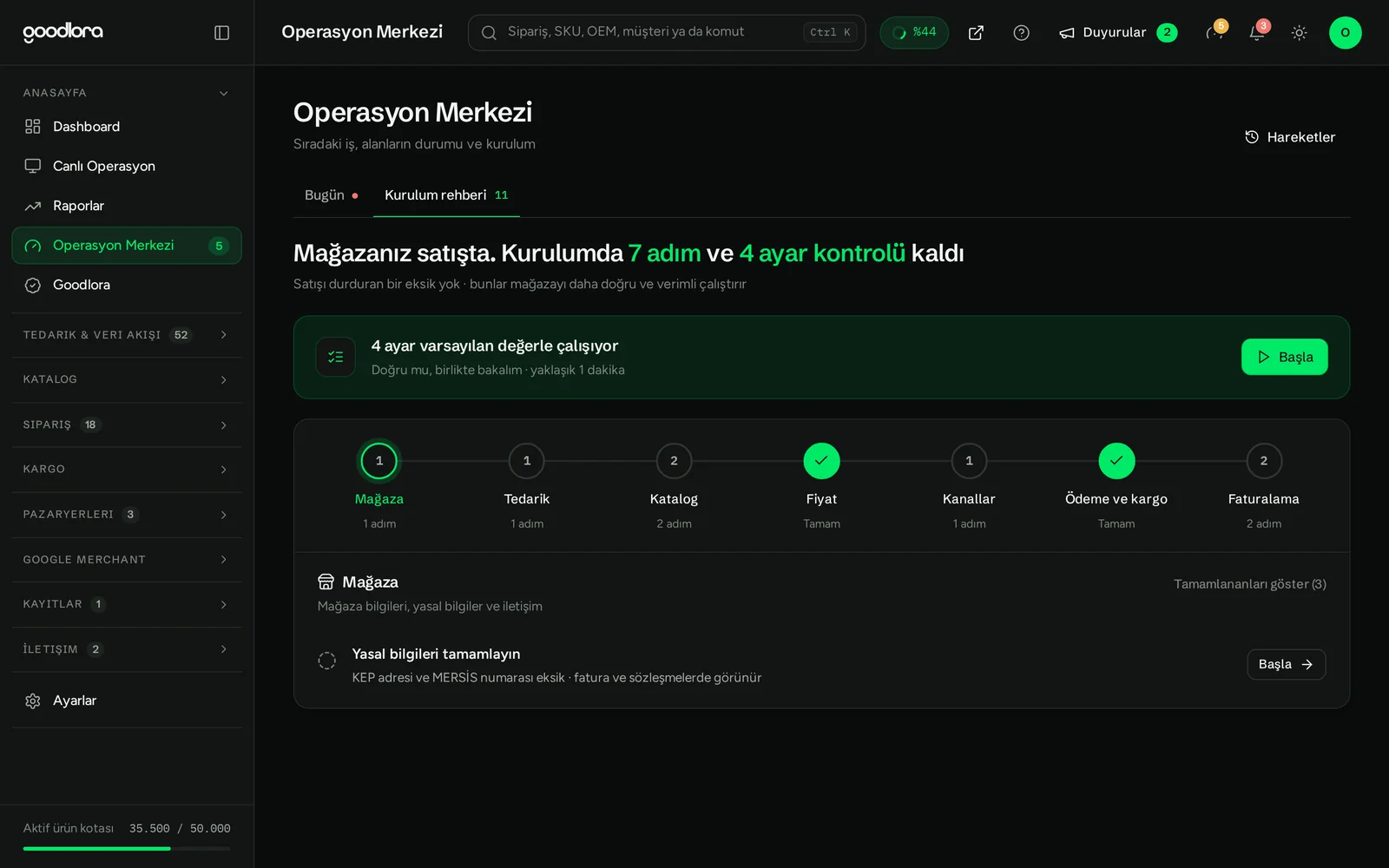Select the Faturalama step circle

pyautogui.click(x=1264, y=461)
